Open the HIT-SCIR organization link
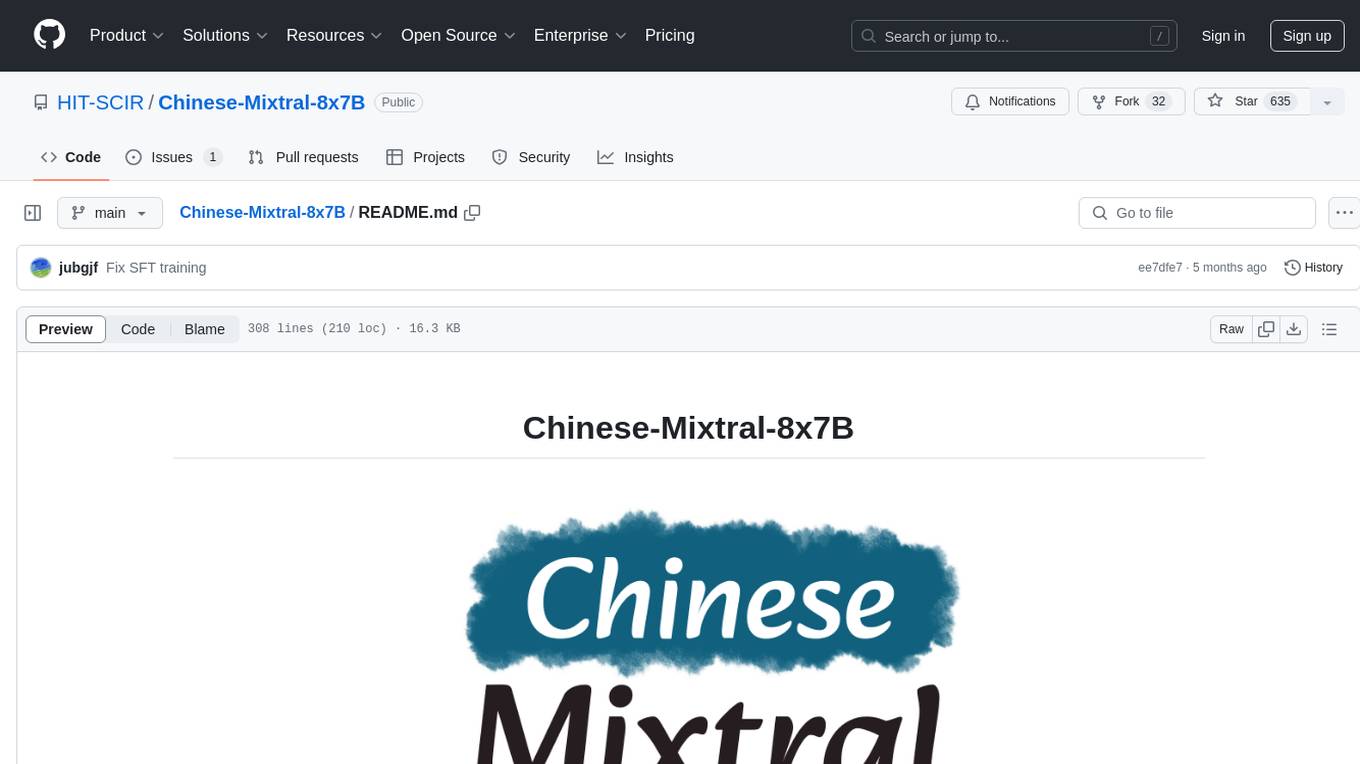This screenshot has height=764, width=1360. pos(100,102)
